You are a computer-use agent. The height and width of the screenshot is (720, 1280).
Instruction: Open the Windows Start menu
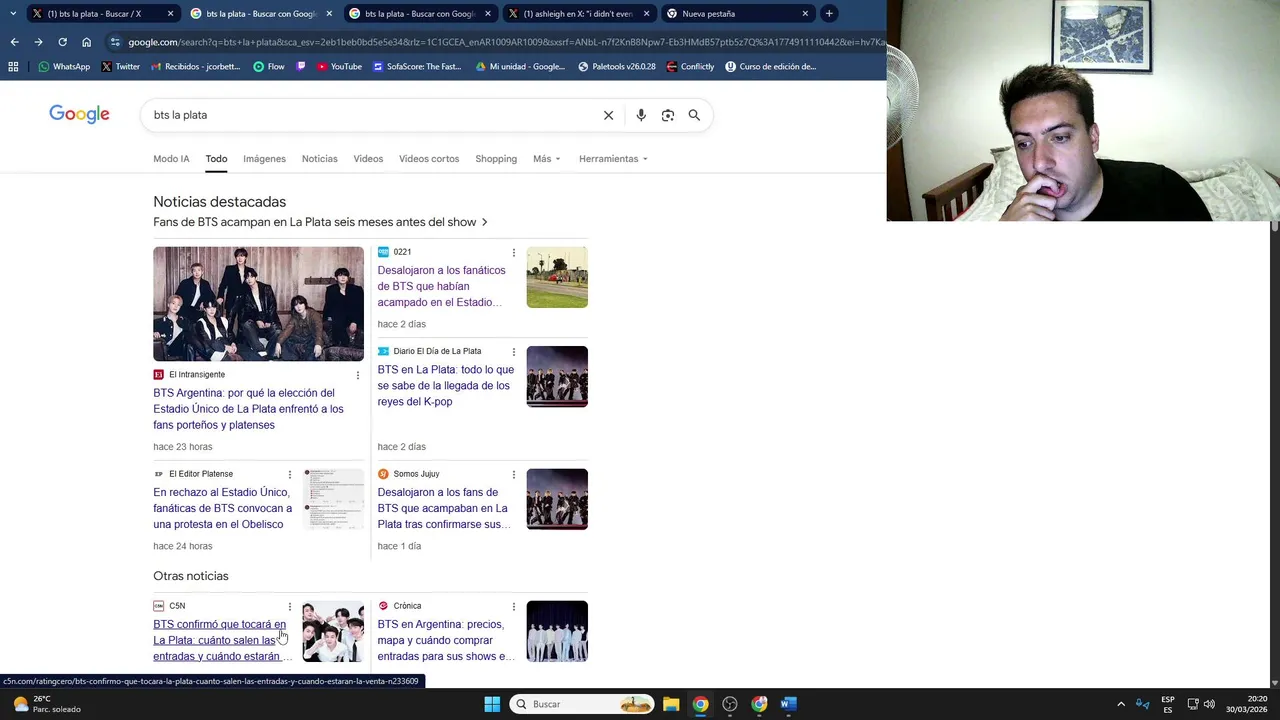coord(492,704)
